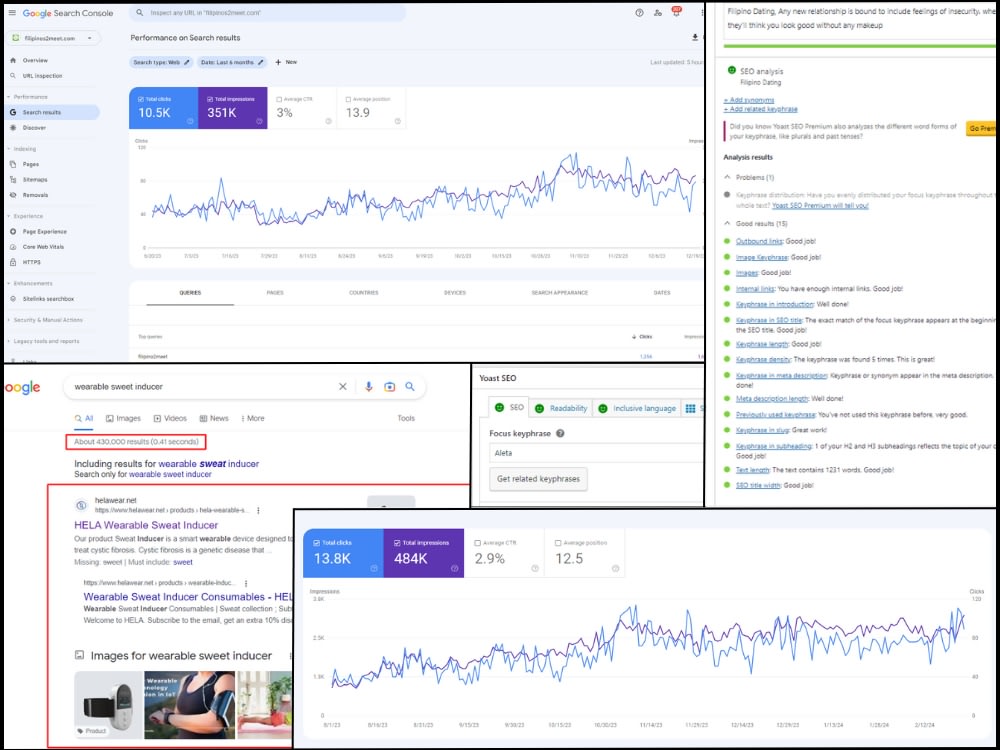1000x750 pixels.
Task: Check Average position on the 13.9 card
Action: point(348,99)
